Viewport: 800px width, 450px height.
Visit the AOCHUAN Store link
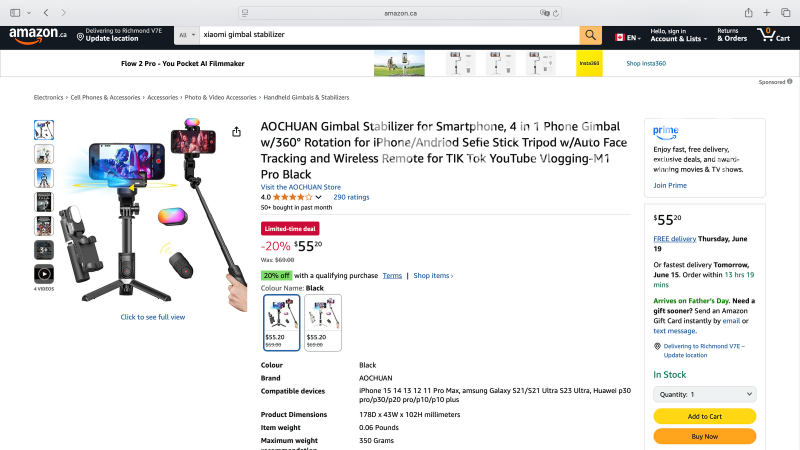(301, 187)
